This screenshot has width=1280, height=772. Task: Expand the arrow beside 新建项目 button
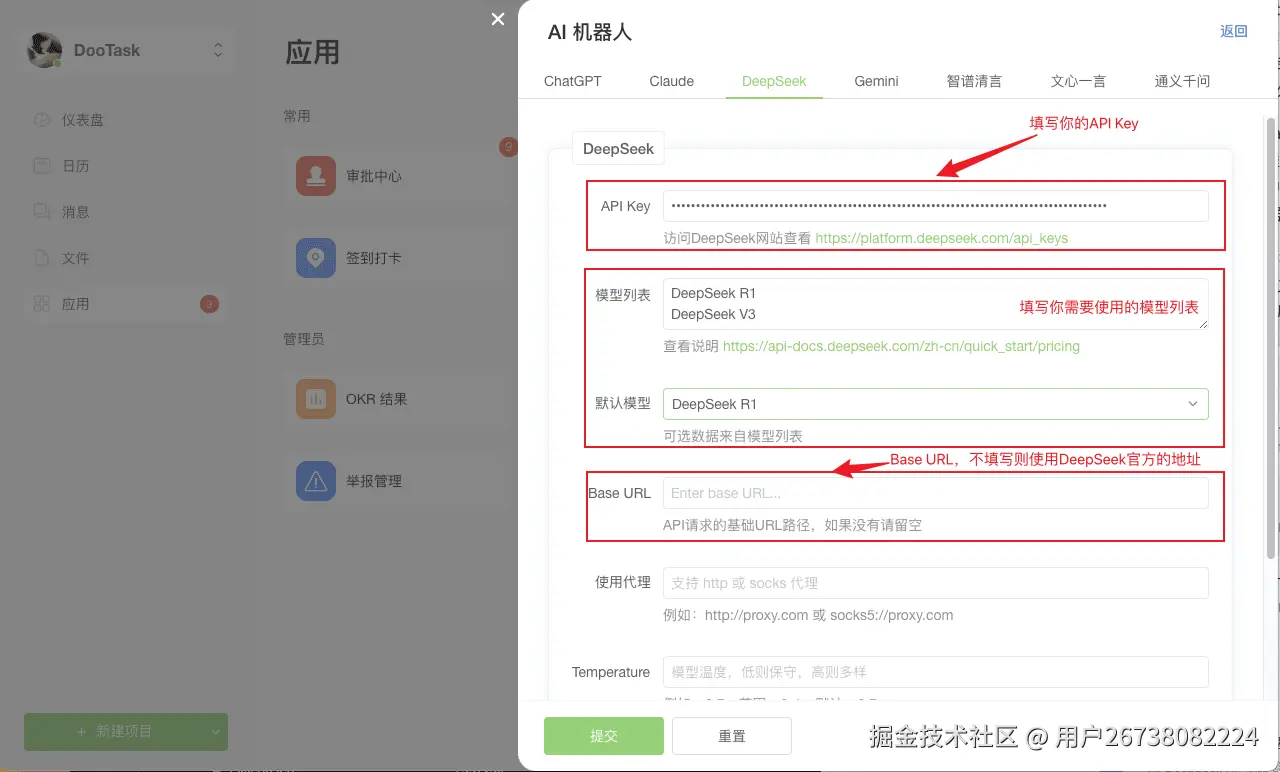(x=216, y=732)
